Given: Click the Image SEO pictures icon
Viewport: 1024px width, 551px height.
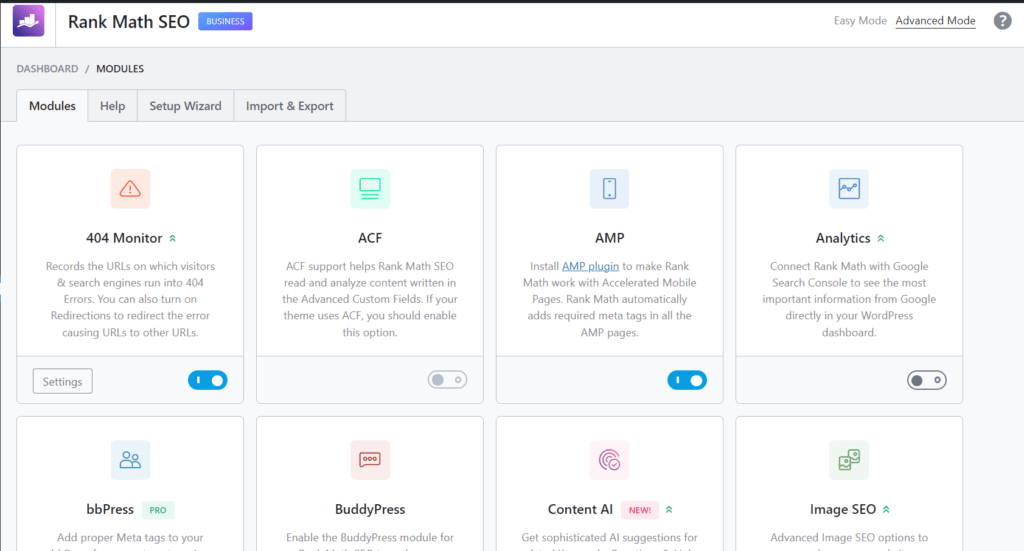Looking at the screenshot, I should [x=849, y=460].
